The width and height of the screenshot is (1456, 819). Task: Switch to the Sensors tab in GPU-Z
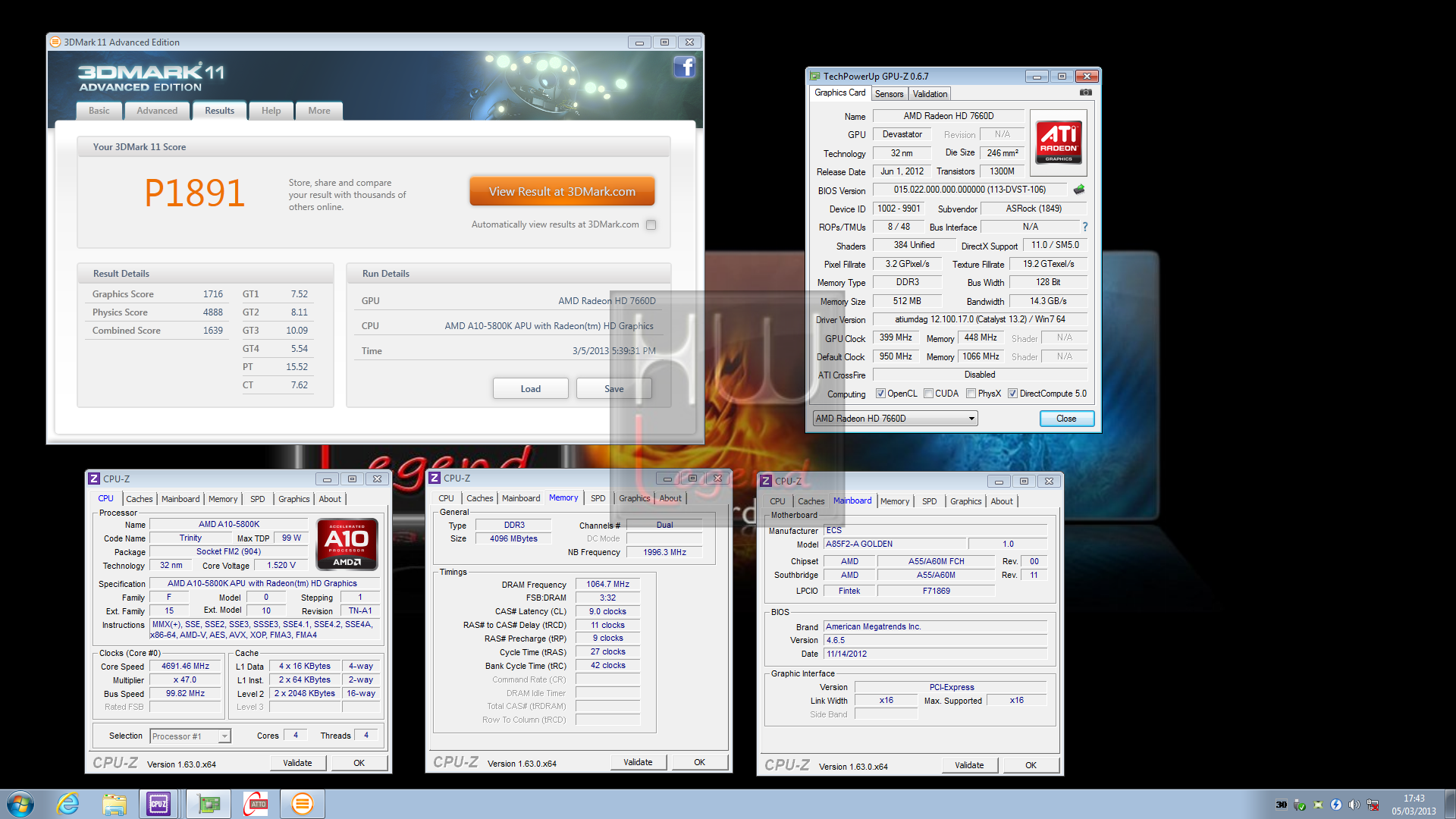click(890, 94)
